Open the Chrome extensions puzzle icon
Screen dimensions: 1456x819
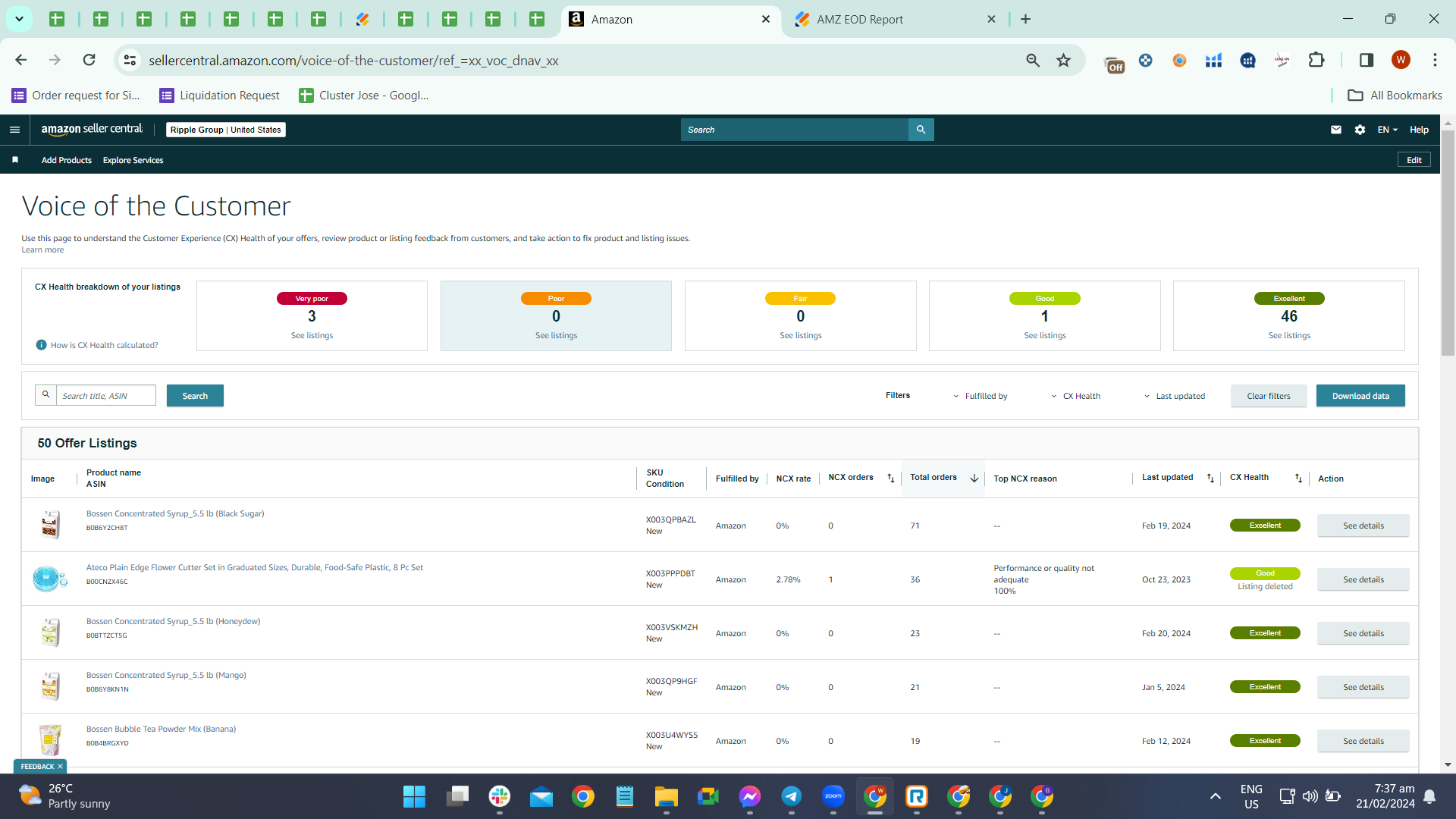(1316, 60)
